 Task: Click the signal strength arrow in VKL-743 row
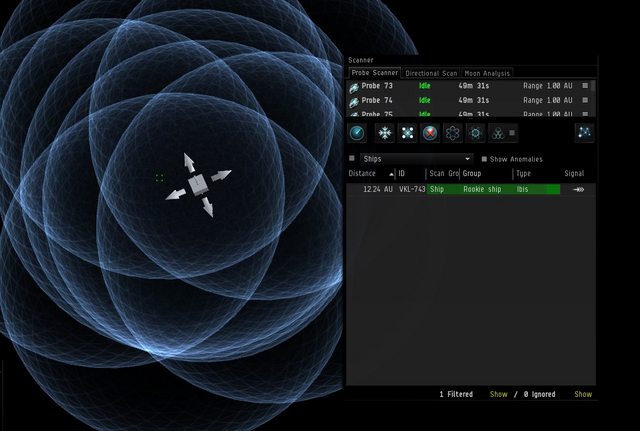(578, 189)
